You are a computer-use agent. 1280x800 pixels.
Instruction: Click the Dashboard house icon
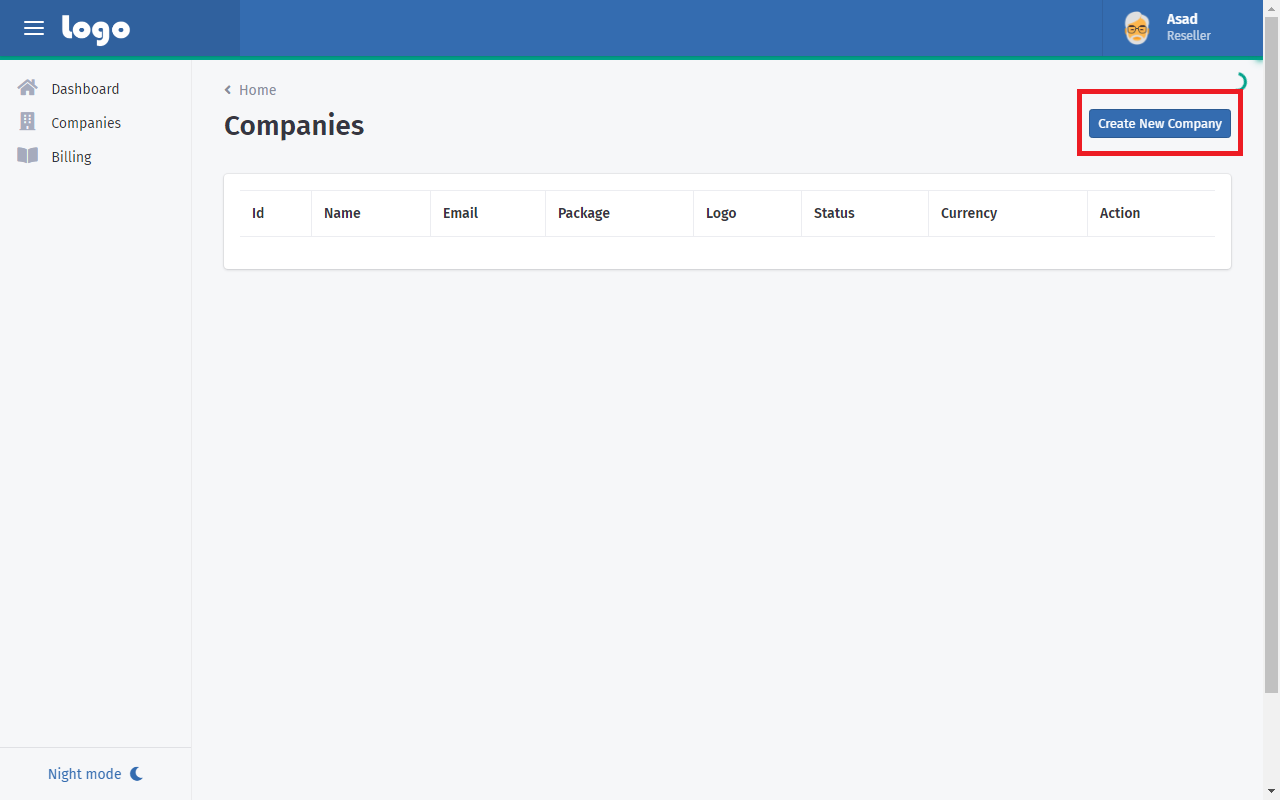coord(28,88)
